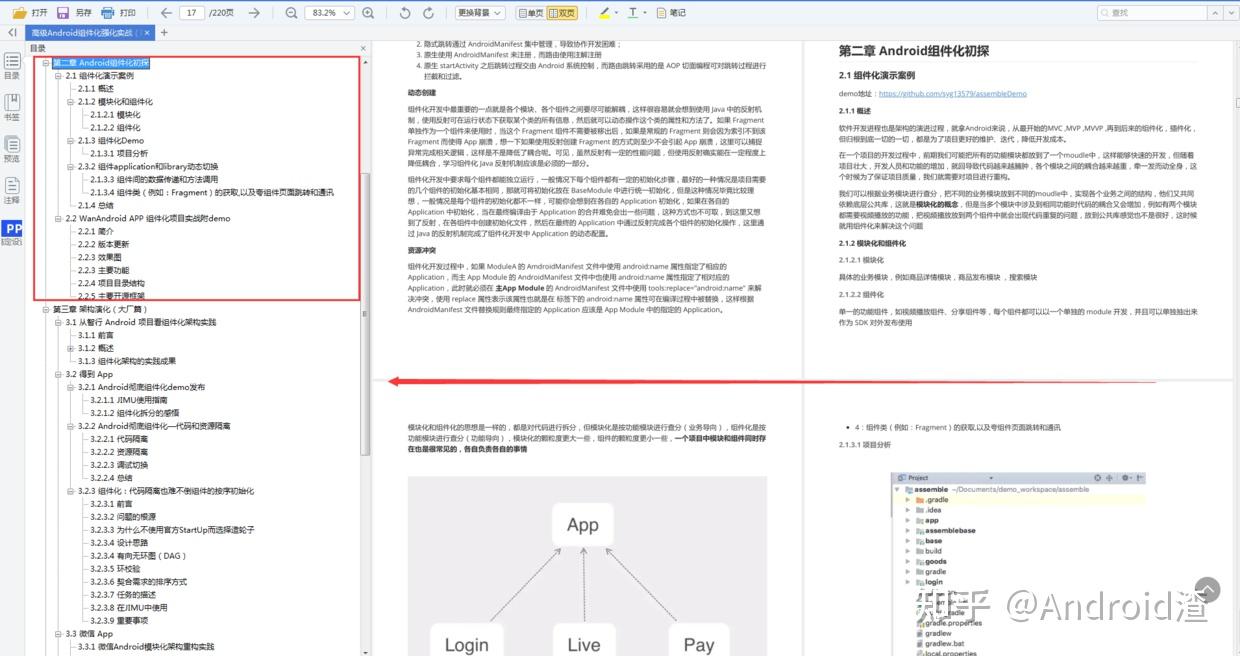
Task: Open the 笔记 notes tool
Action: coord(670,13)
